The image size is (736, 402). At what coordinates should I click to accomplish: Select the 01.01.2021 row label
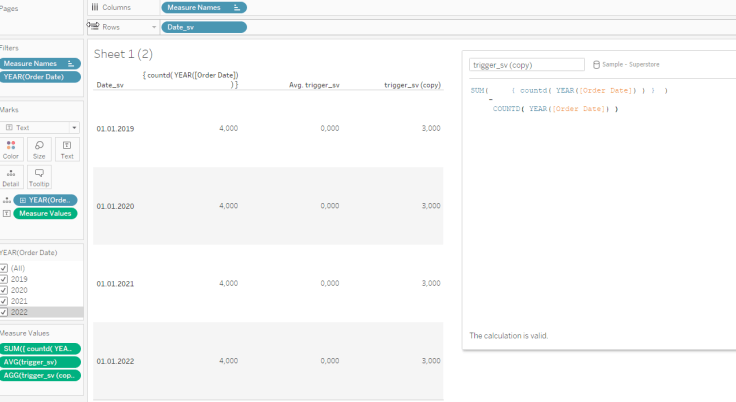(x=115, y=284)
